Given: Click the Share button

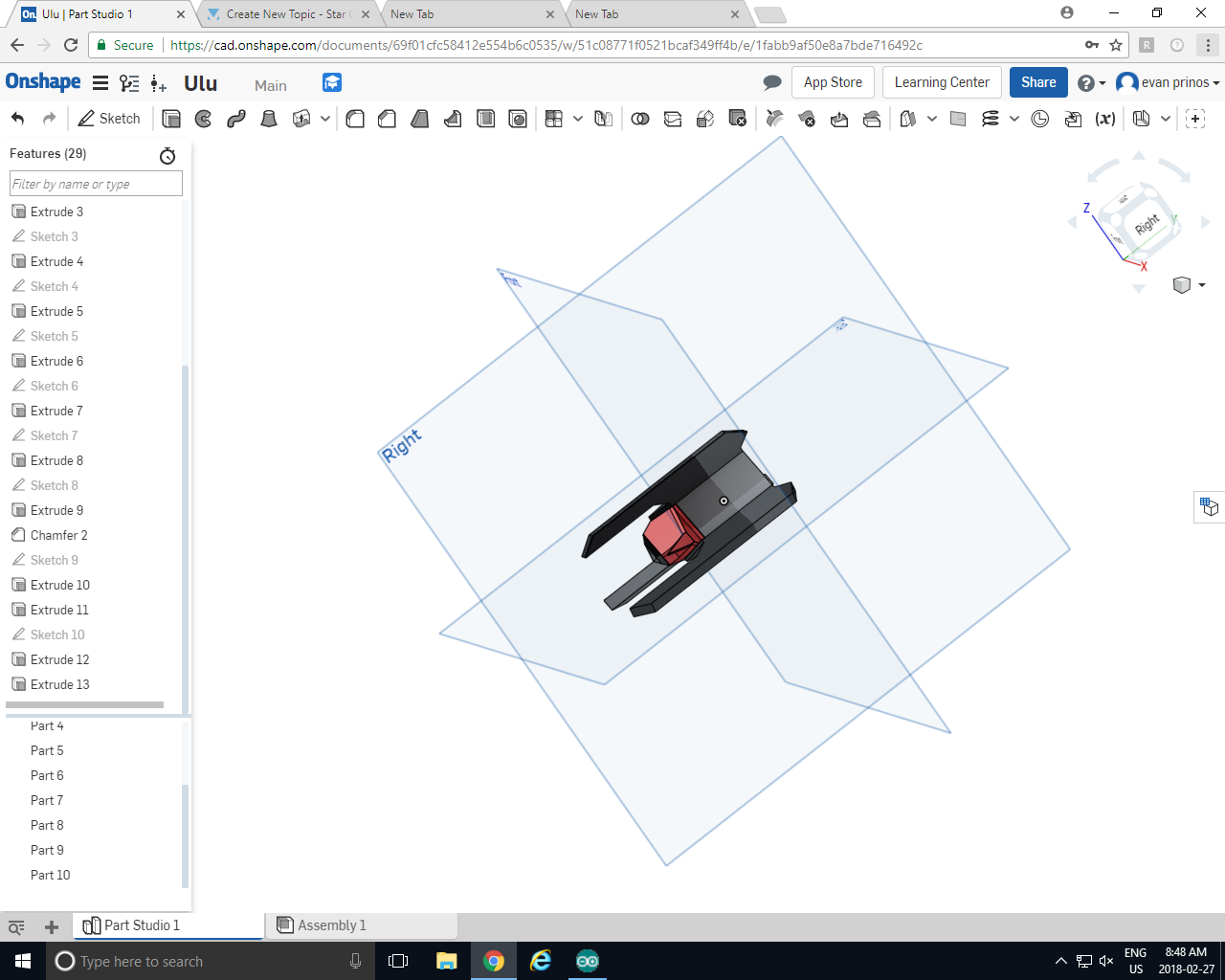Looking at the screenshot, I should (x=1038, y=82).
